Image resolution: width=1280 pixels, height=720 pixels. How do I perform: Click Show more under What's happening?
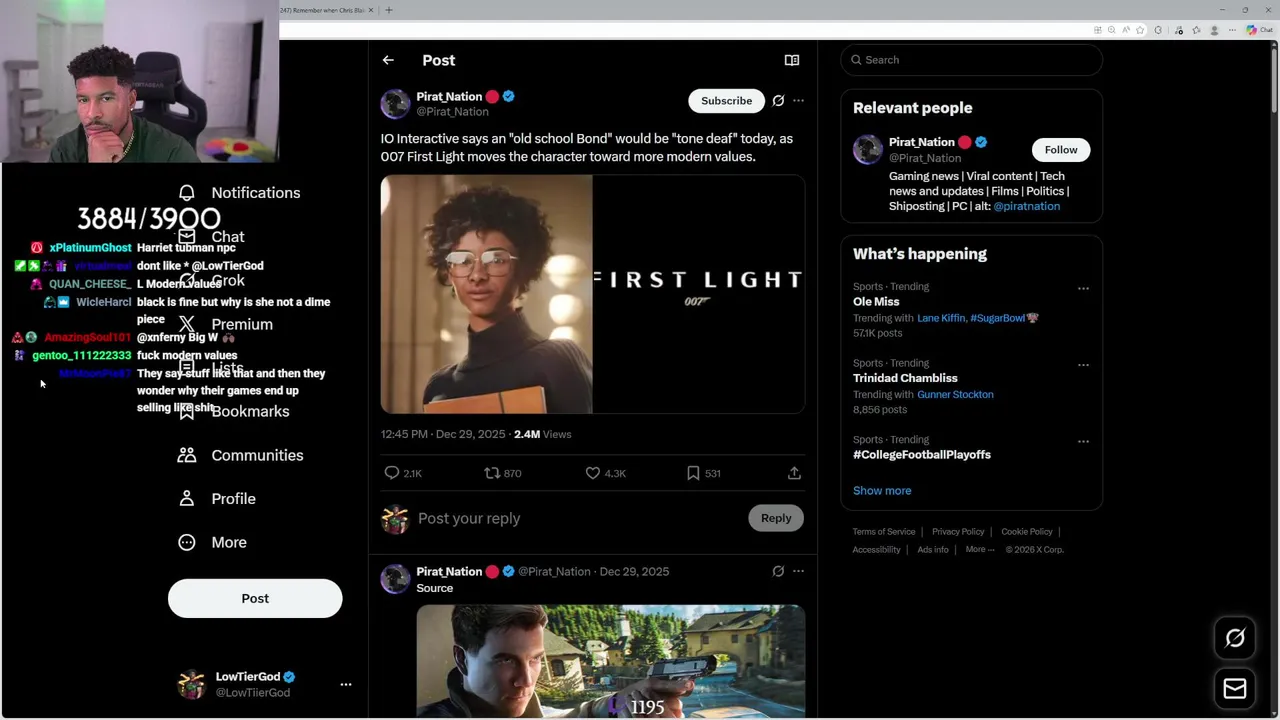pyautogui.click(x=882, y=491)
